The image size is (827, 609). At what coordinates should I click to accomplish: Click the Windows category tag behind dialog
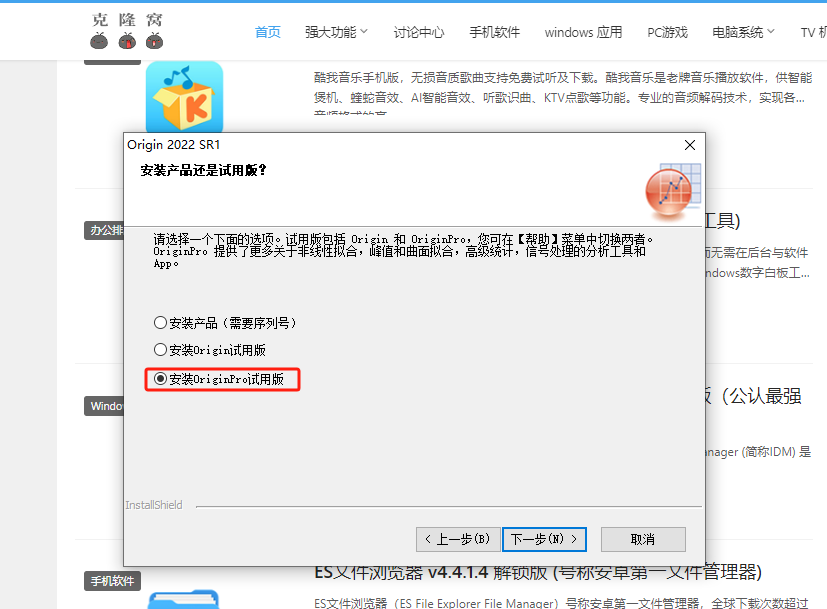tap(104, 406)
